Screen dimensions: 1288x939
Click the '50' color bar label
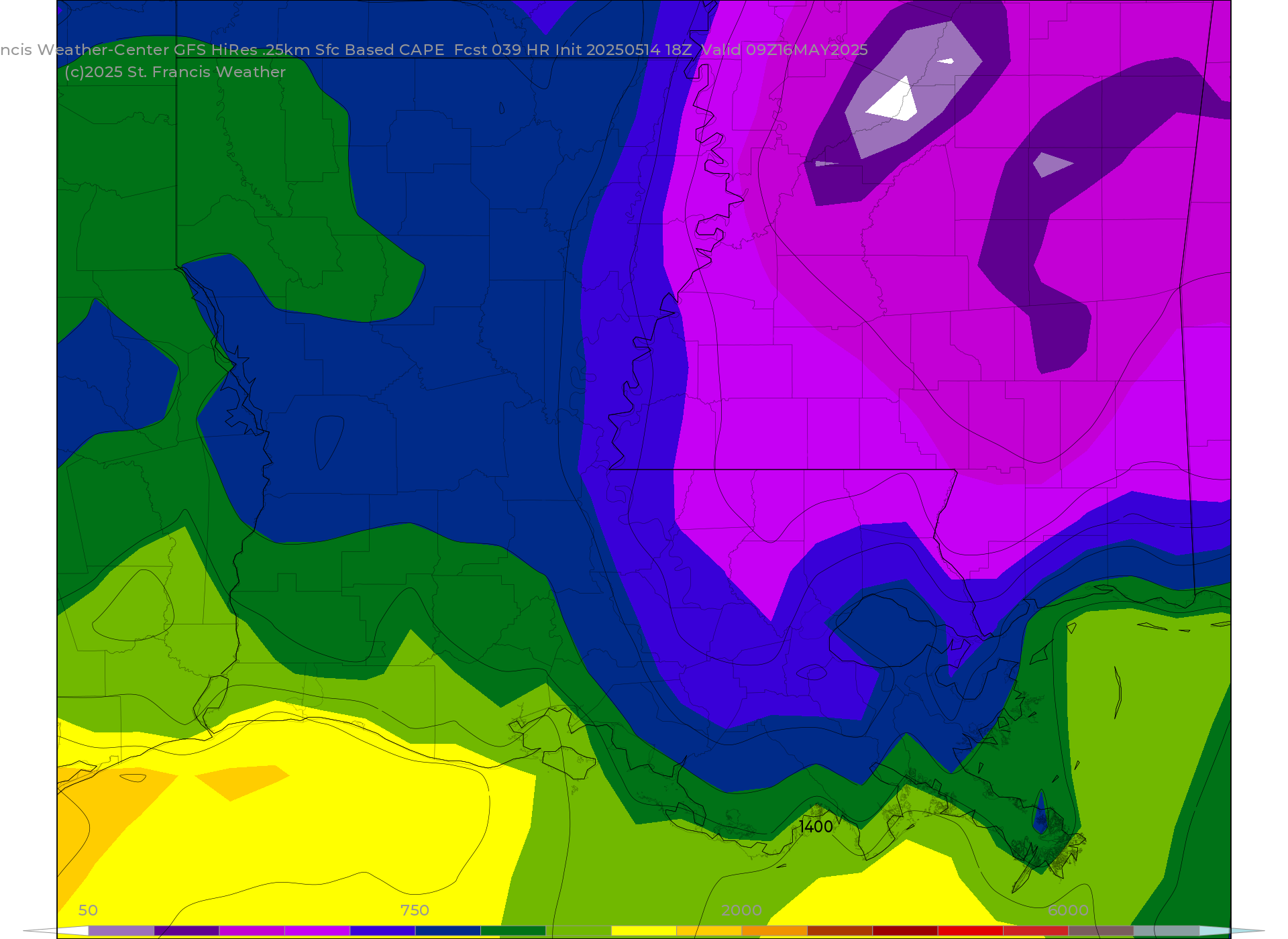(88, 910)
